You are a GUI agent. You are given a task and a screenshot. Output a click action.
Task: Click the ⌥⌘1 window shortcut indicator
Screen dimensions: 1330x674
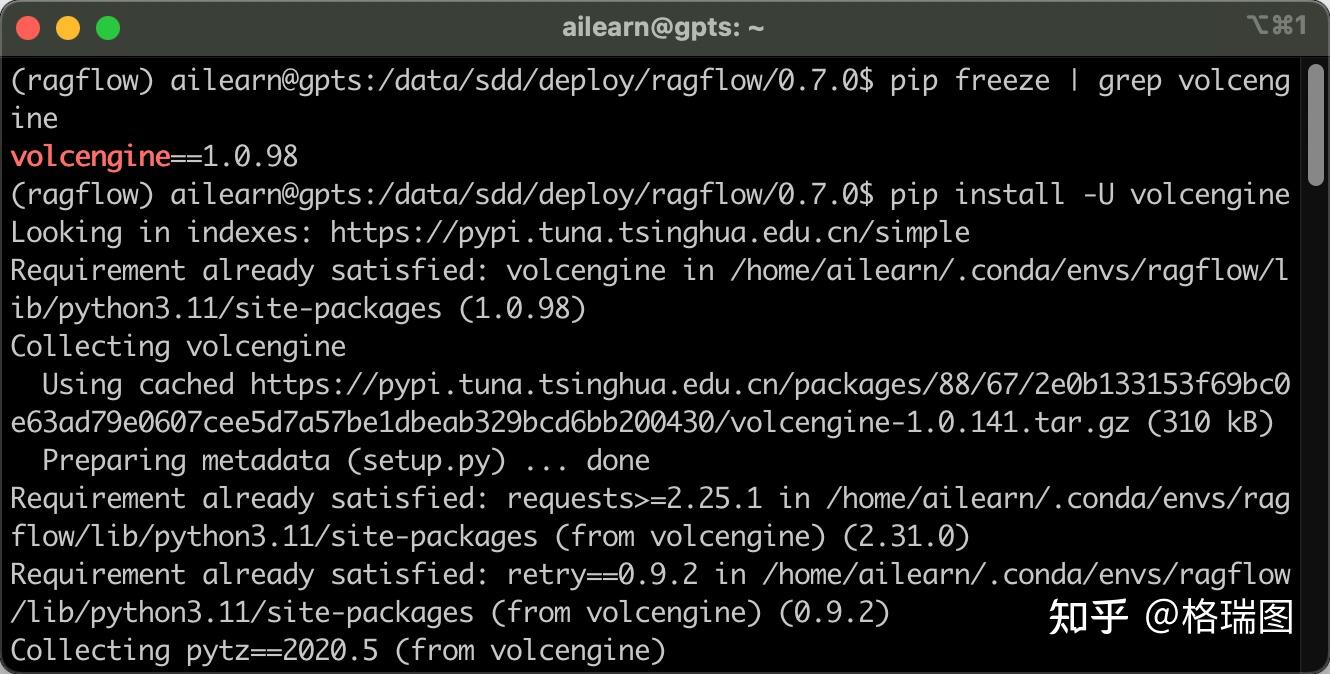1276,26
